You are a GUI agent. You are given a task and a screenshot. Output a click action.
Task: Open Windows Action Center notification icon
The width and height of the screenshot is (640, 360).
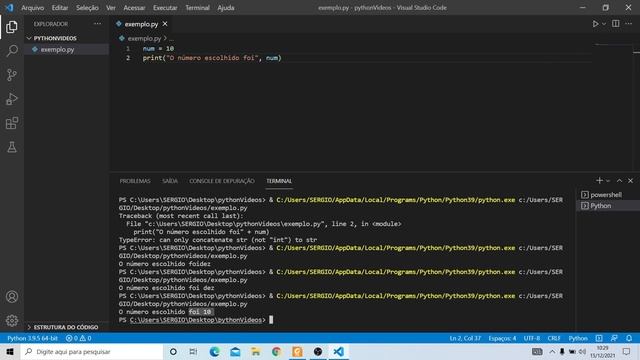coord(627,351)
